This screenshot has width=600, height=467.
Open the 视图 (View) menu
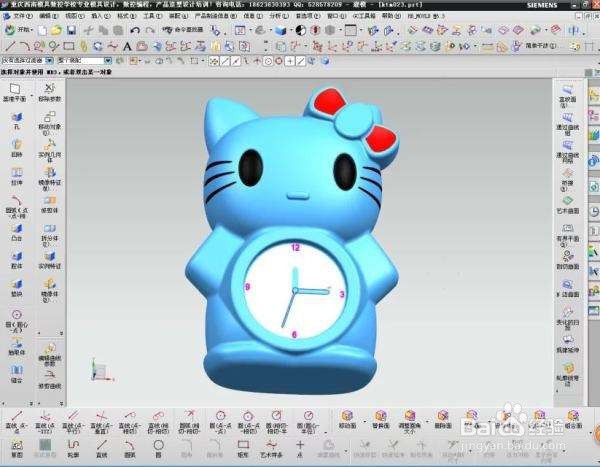pos(74,16)
